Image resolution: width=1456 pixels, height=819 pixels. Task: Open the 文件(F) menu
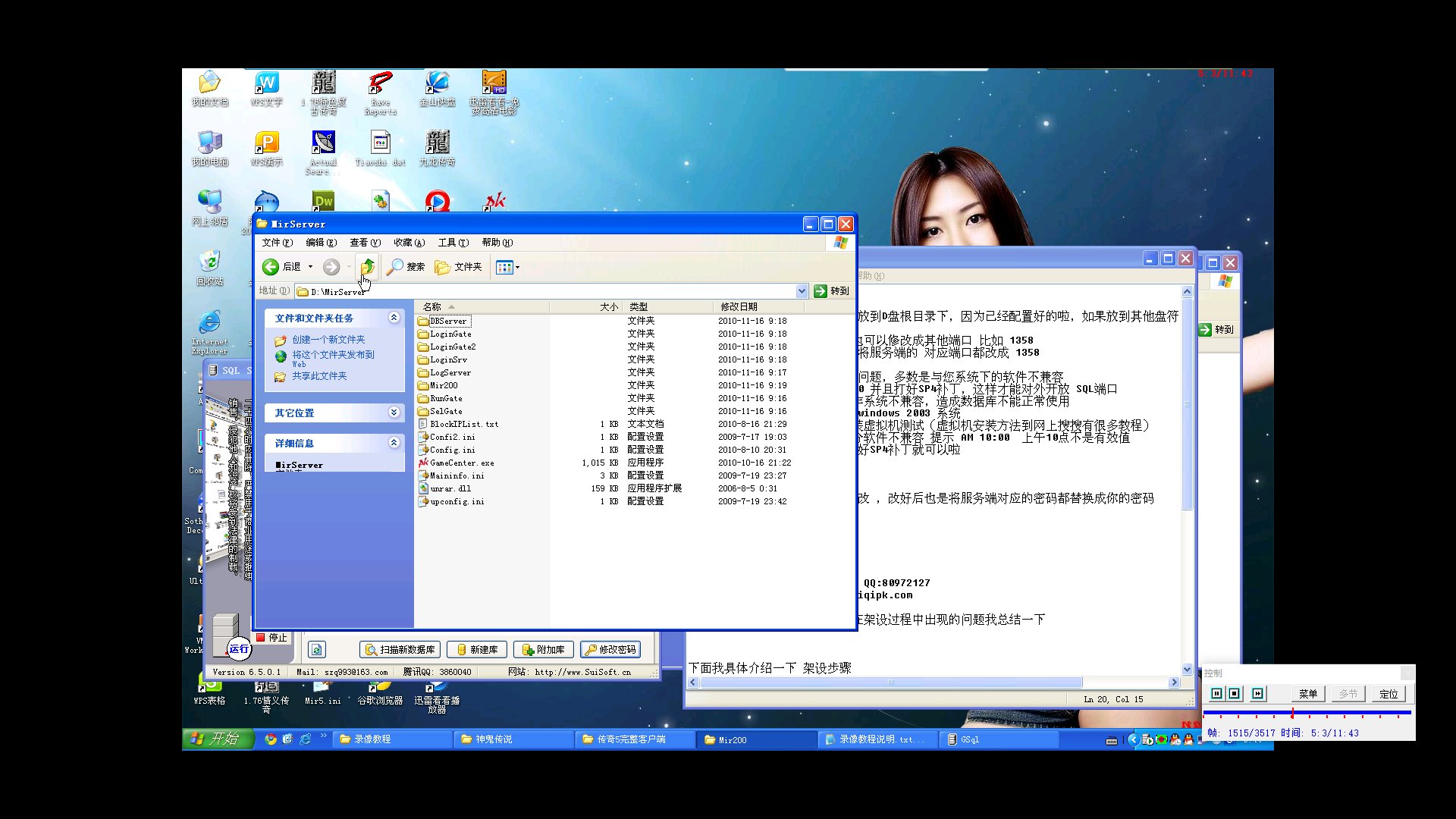pos(277,243)
